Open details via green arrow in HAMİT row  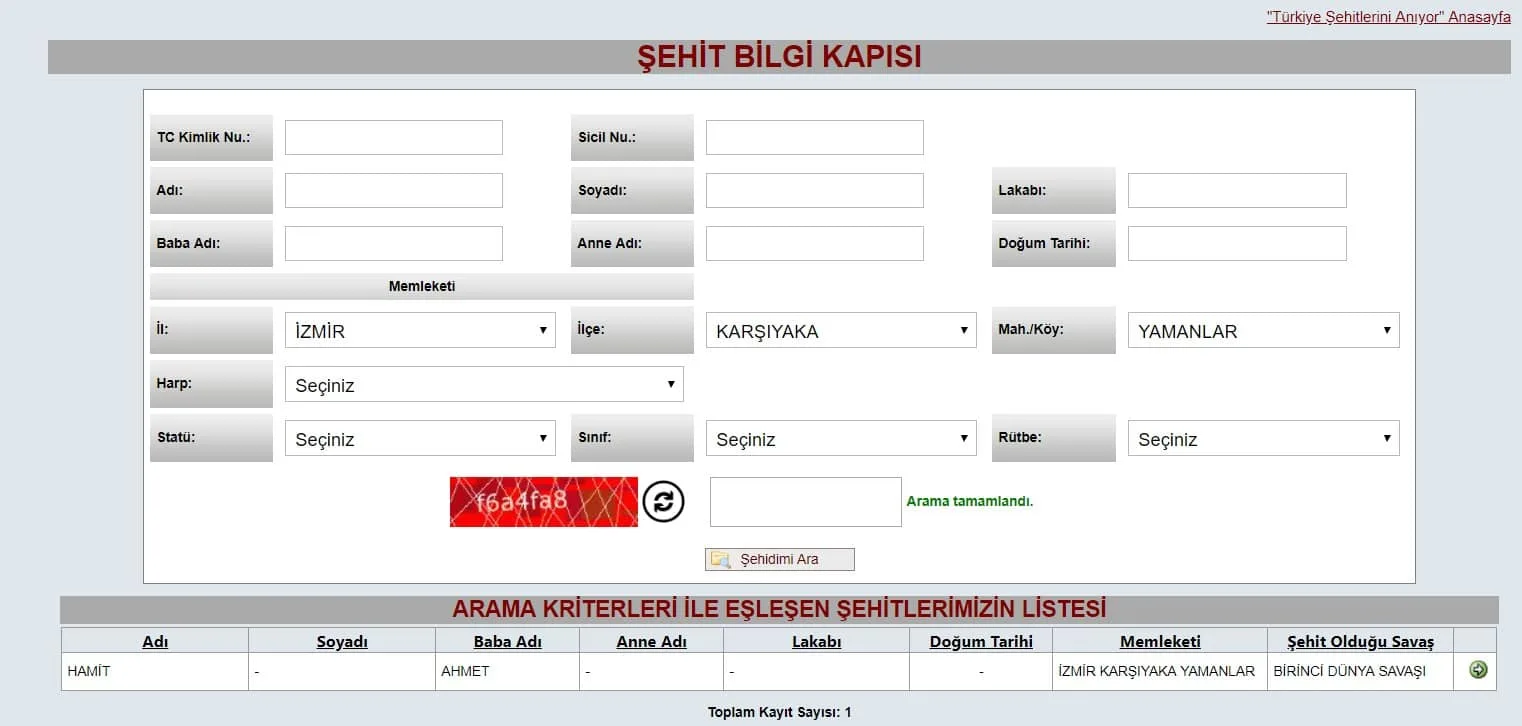coord(1478,670)
